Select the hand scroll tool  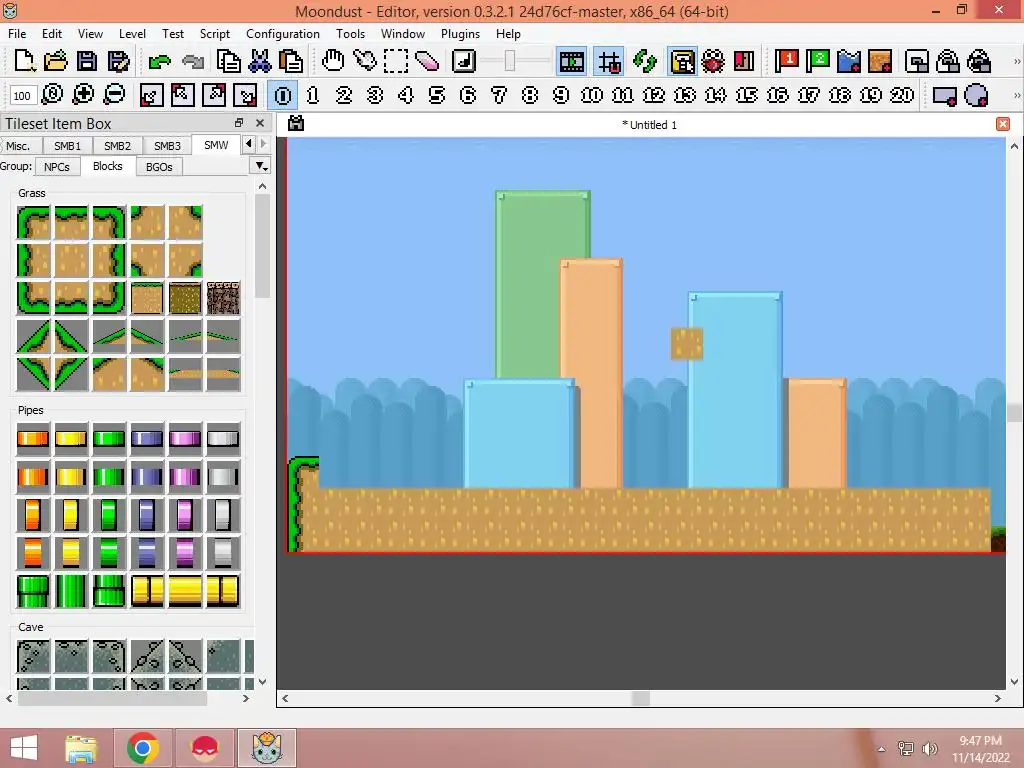[333, 61]
